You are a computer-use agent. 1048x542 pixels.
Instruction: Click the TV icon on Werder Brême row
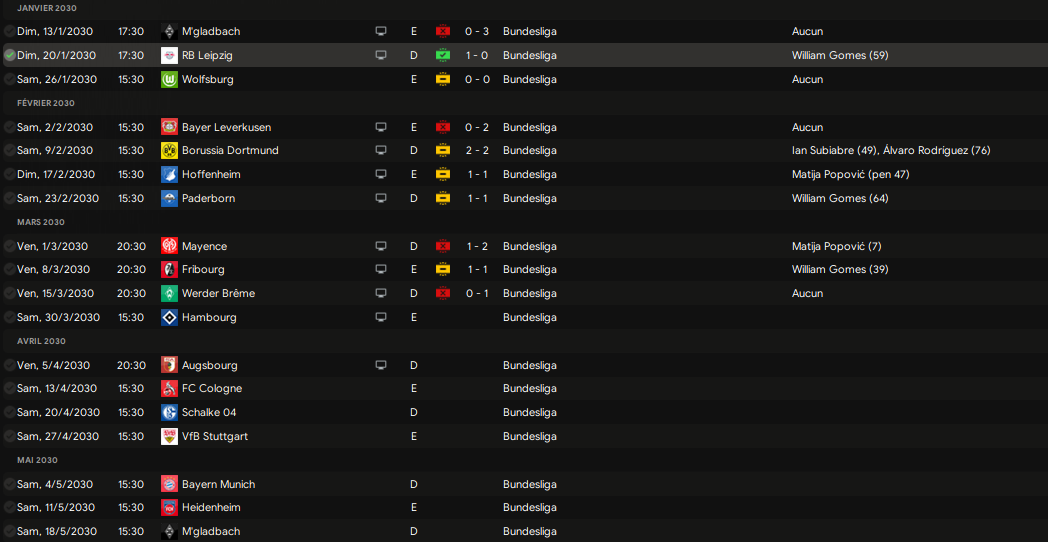(381, 293)
